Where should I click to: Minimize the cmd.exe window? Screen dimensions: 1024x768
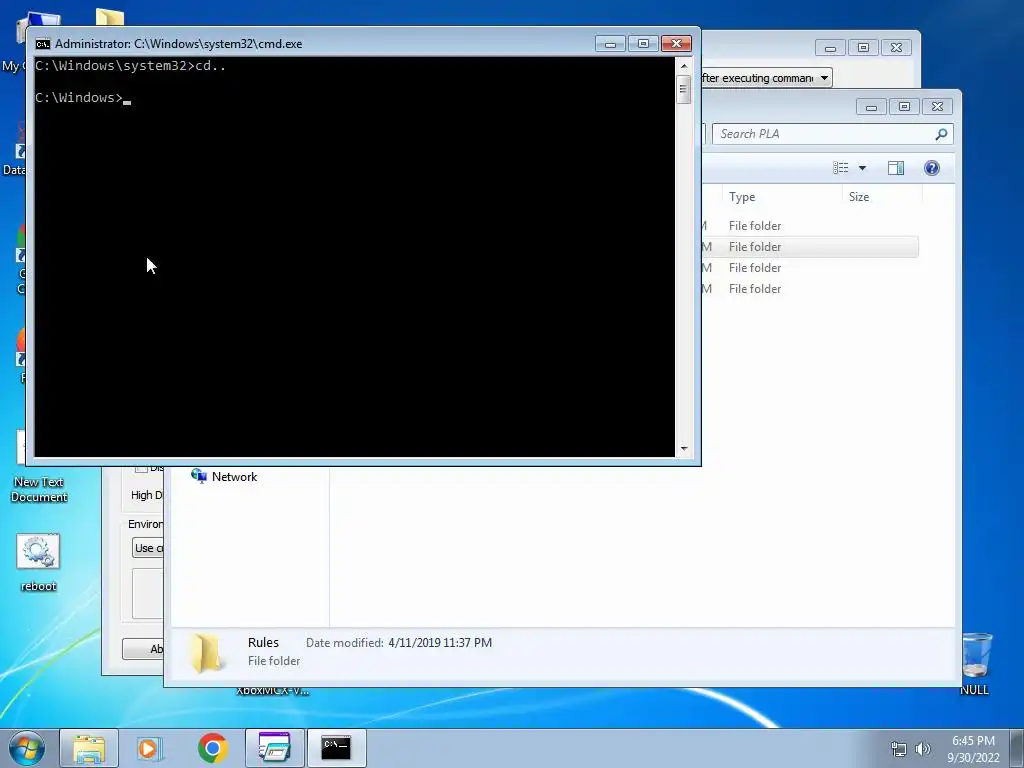[611, 44]
